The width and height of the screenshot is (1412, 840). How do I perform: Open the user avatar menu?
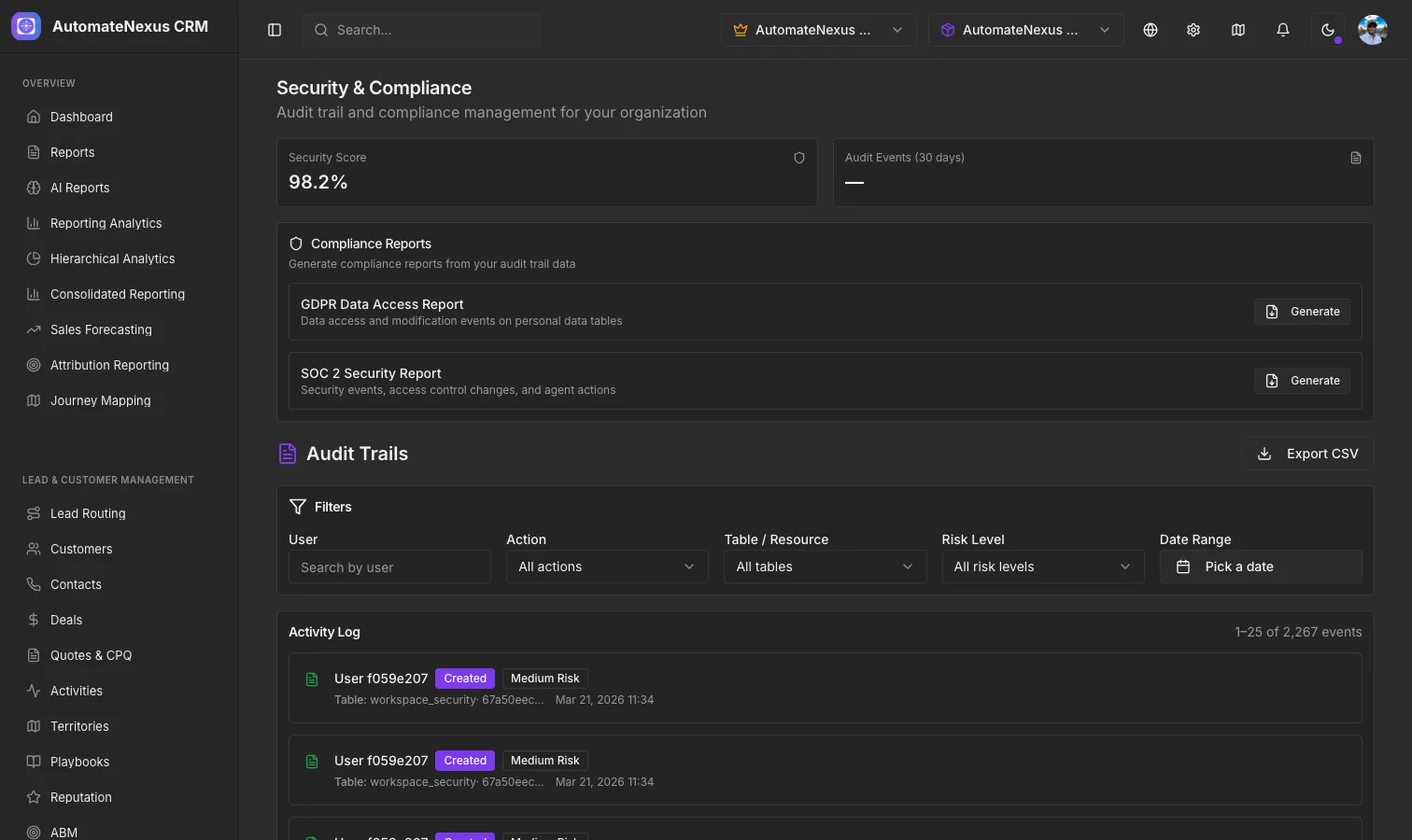(x=1373, y=30)
